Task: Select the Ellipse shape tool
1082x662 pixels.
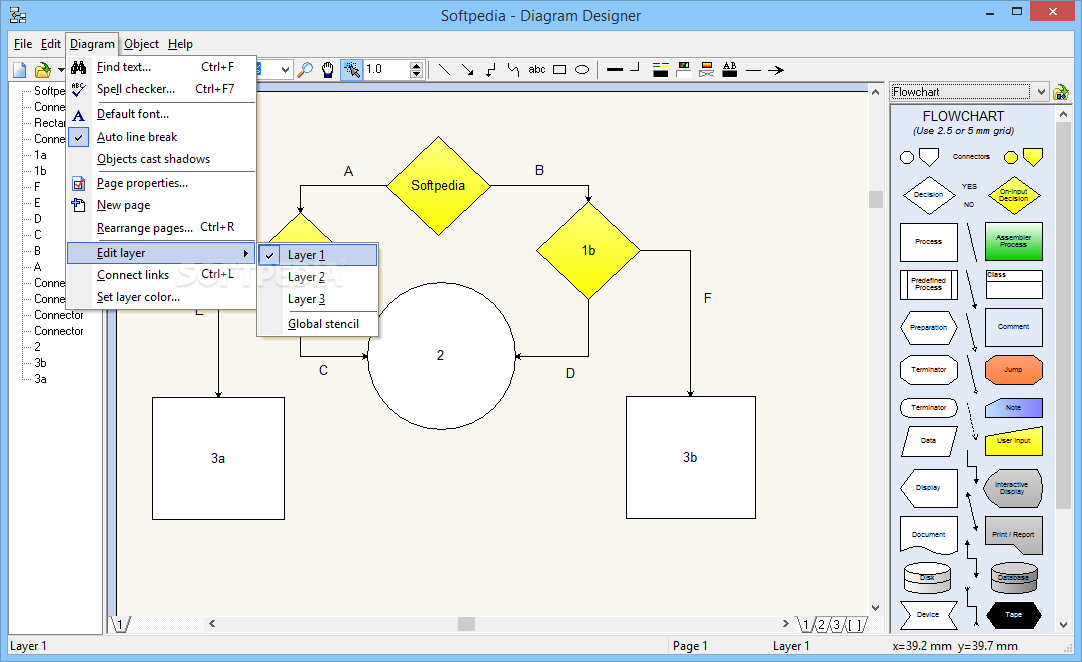Action: pyautogui.click(x=582, y=70)
